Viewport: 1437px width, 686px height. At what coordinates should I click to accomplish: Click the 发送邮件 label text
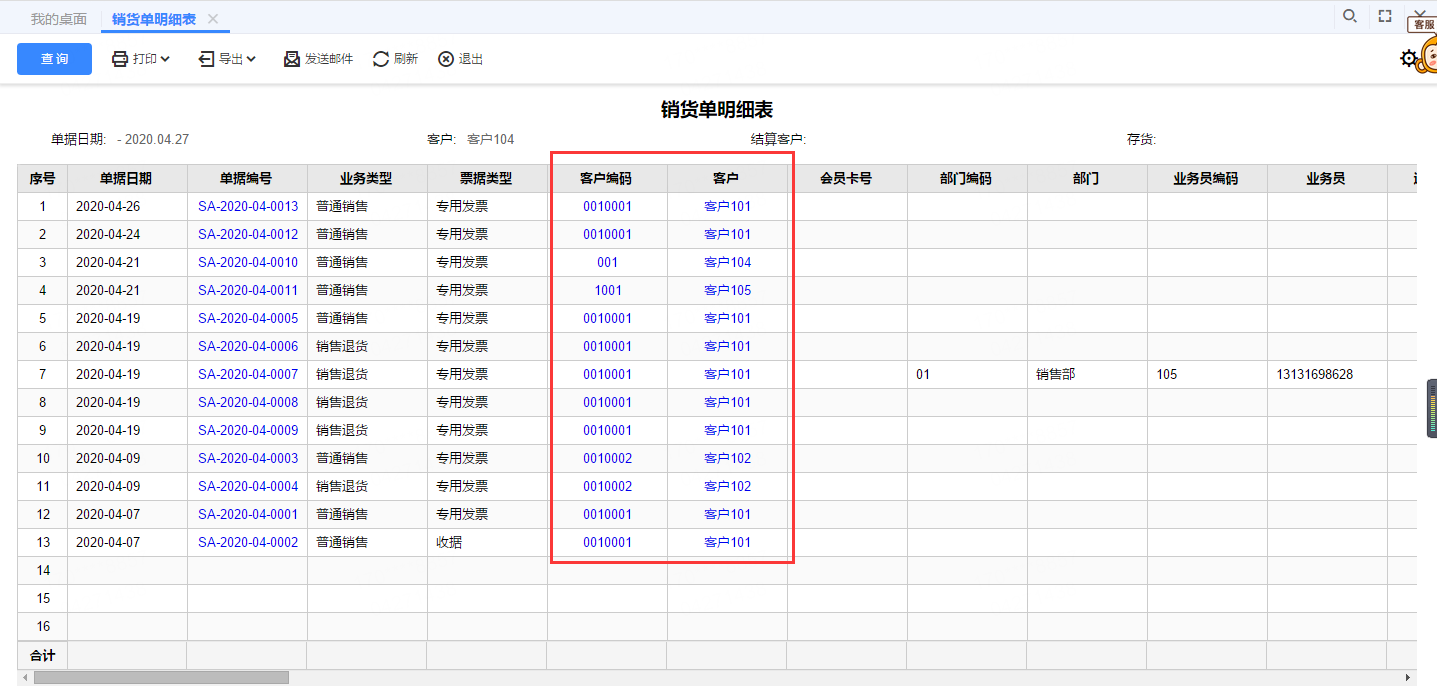click(329, 59)
